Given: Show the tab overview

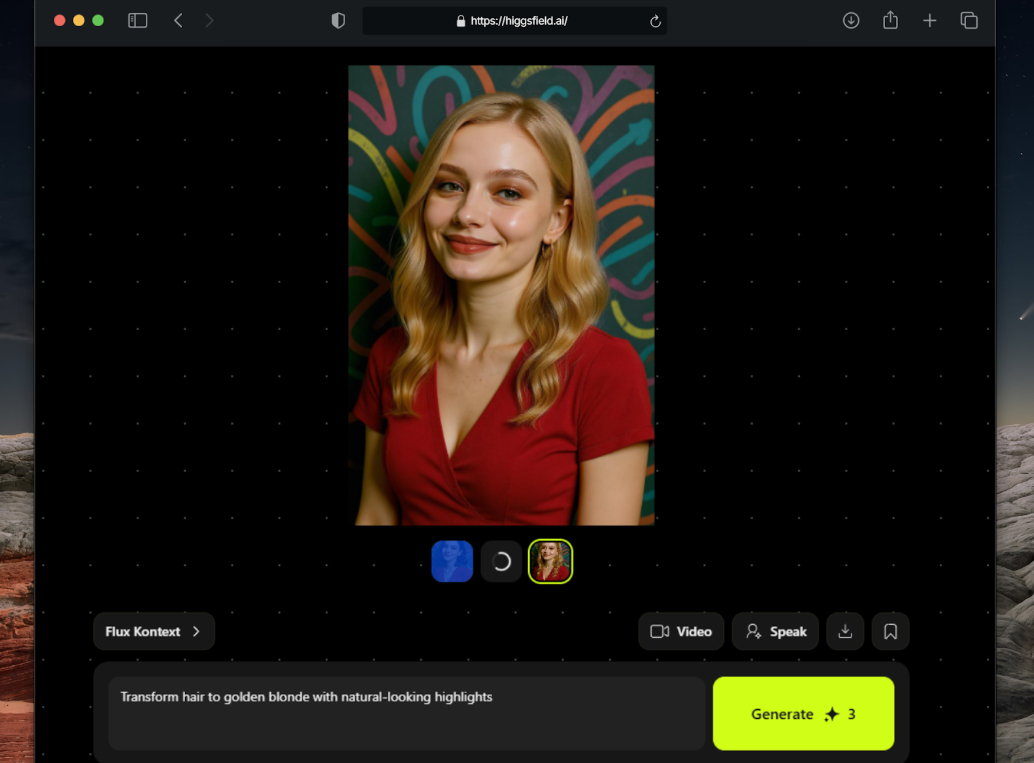Looking at the screenshot, I should pos(968,20).
